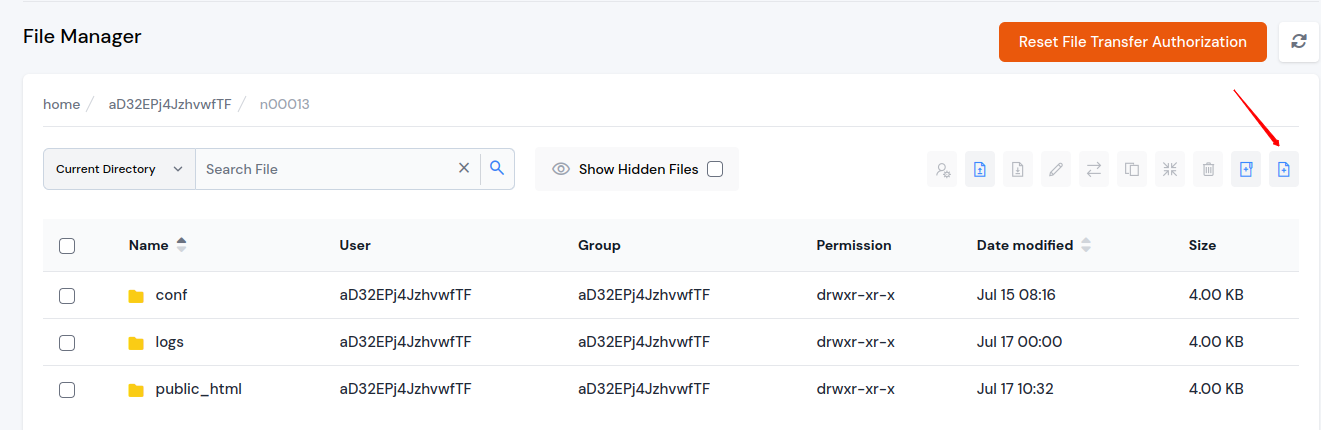Viewport: 1321px width, 430px height.
Task: Go to home in breadcrumb
Action: tap(61, 104)
